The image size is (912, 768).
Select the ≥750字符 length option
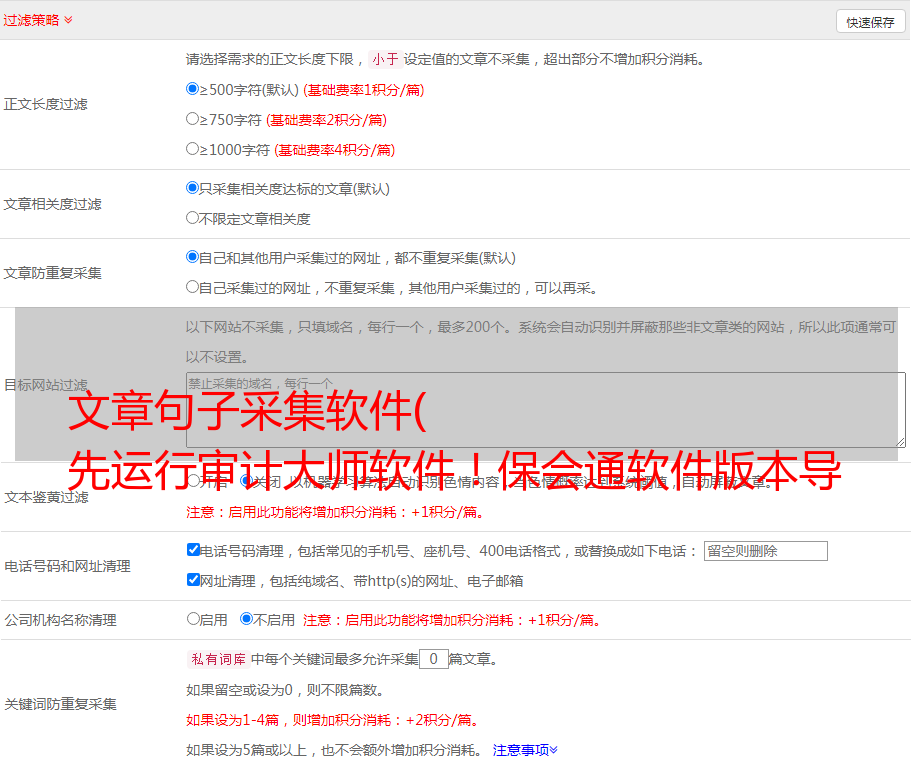[193, 119]
